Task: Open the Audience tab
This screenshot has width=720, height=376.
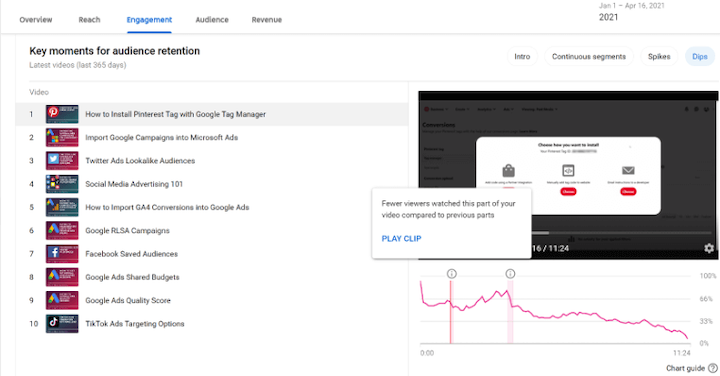Action: point(212,20)
